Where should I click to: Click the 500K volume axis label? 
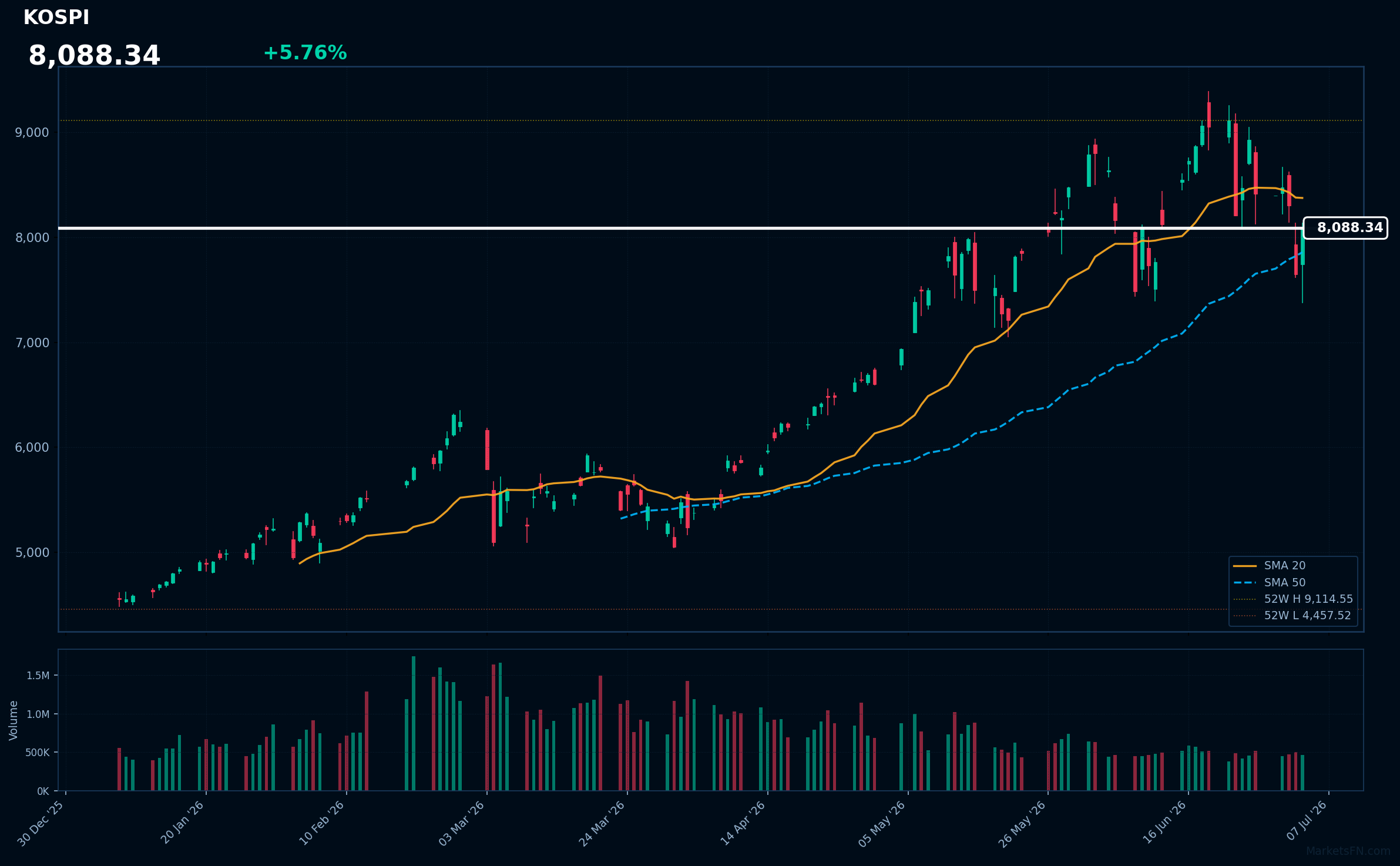[x=38, y=753]
